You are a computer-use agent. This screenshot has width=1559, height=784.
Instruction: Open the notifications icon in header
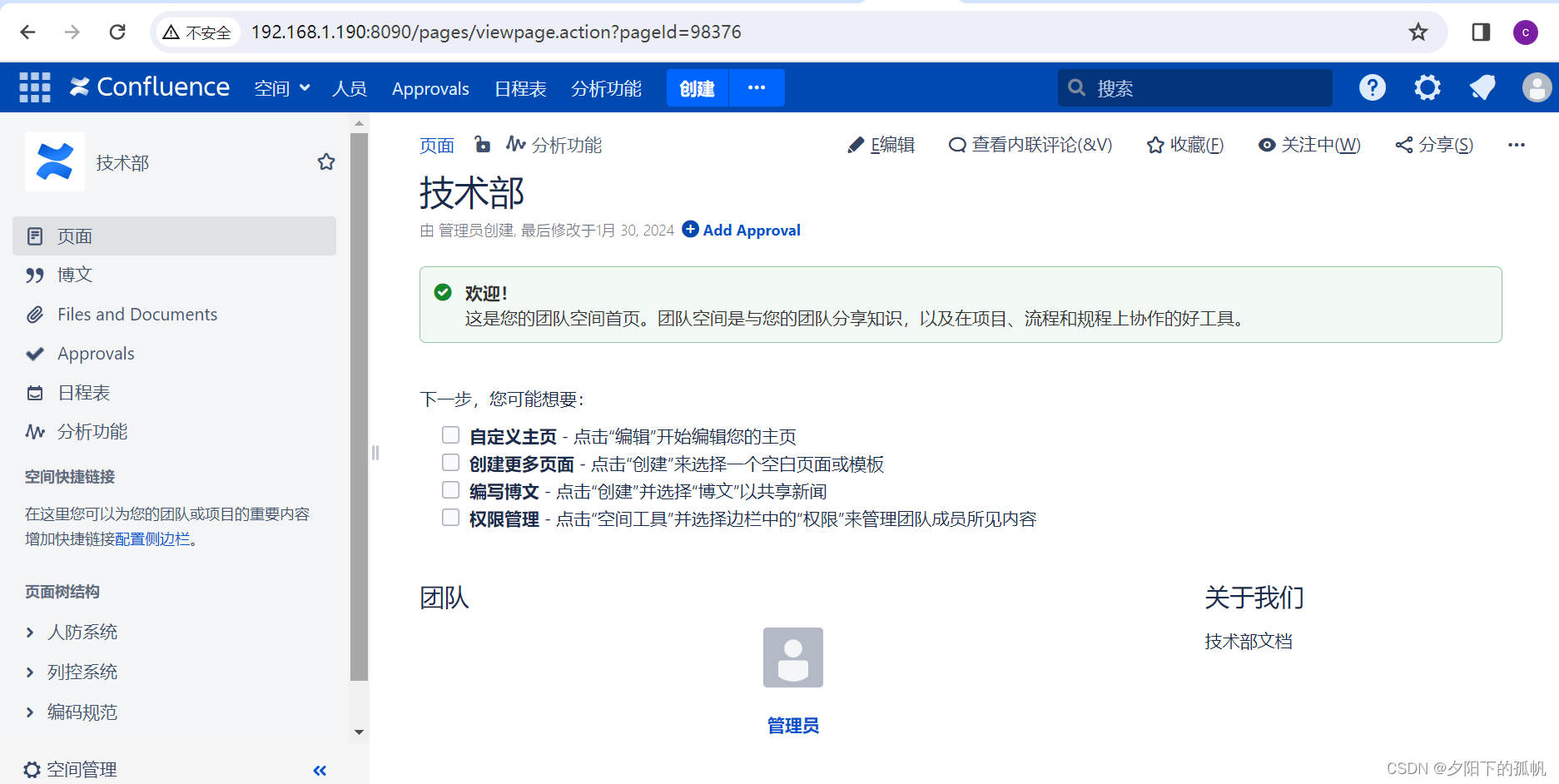(x=1482, y=87)
